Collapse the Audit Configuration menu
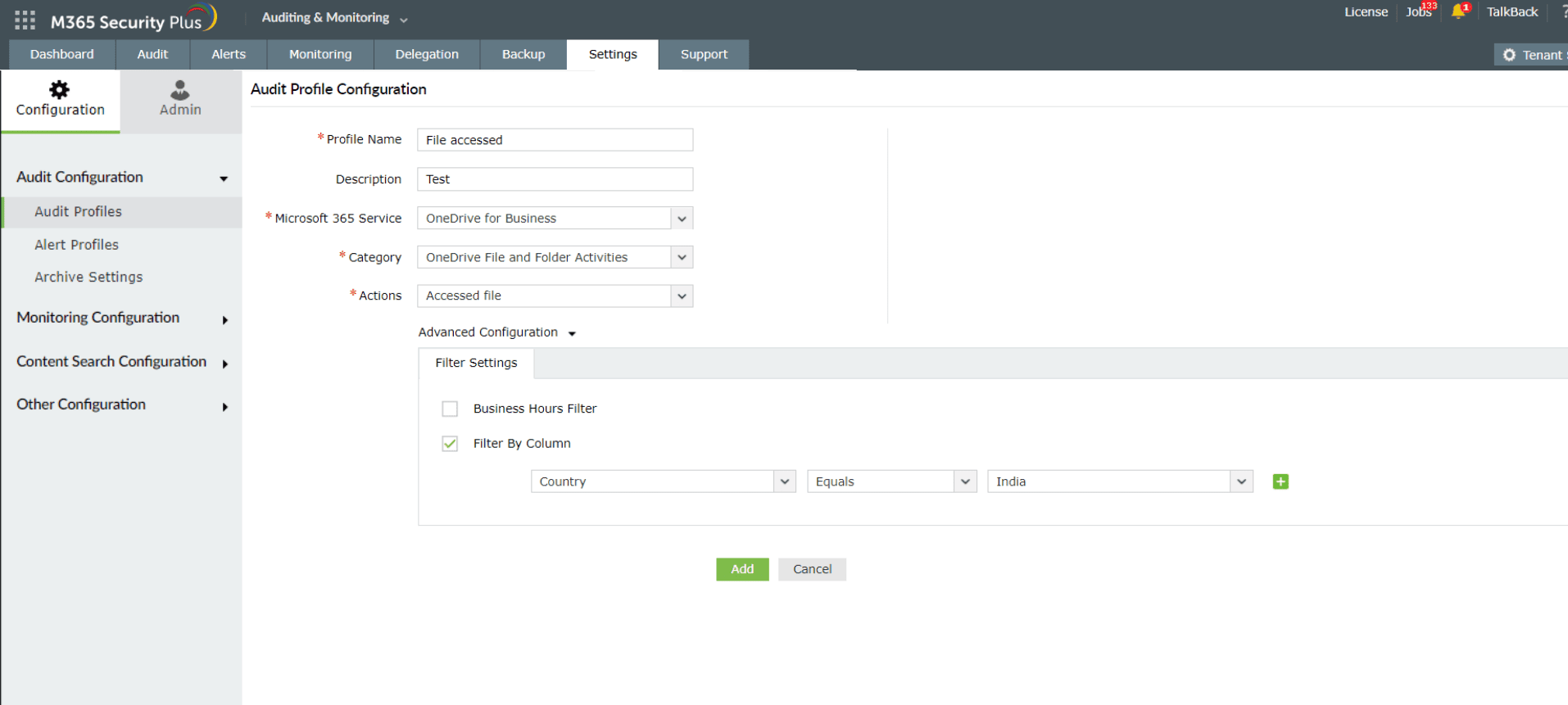Viewport: 1568px width, 705px height. tap(121, 178)
